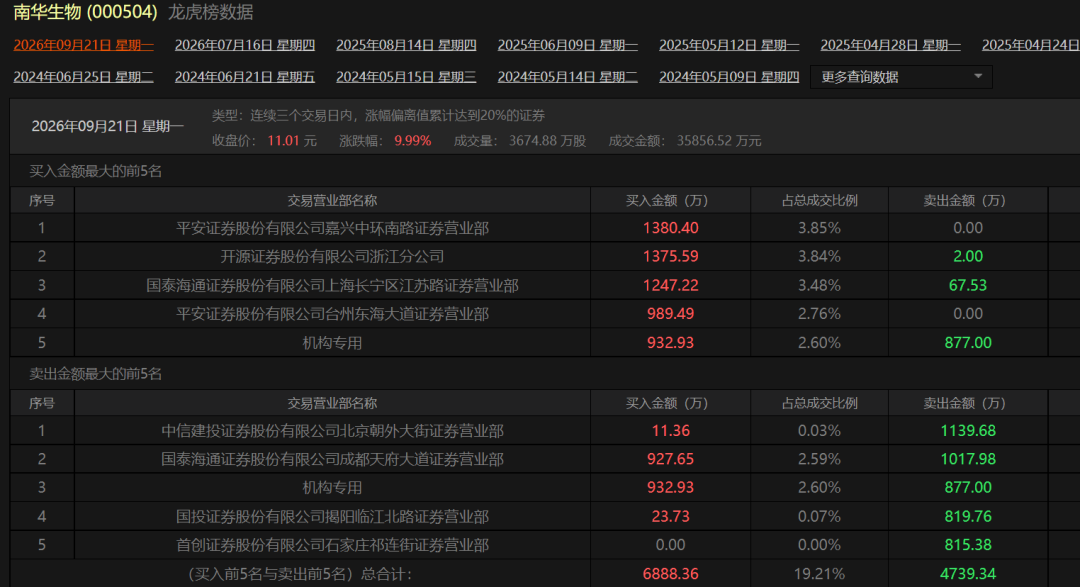Open 2025年04月28日 星期一 record
Screen dimensions: 1080x587
click(x=890, y=45)
